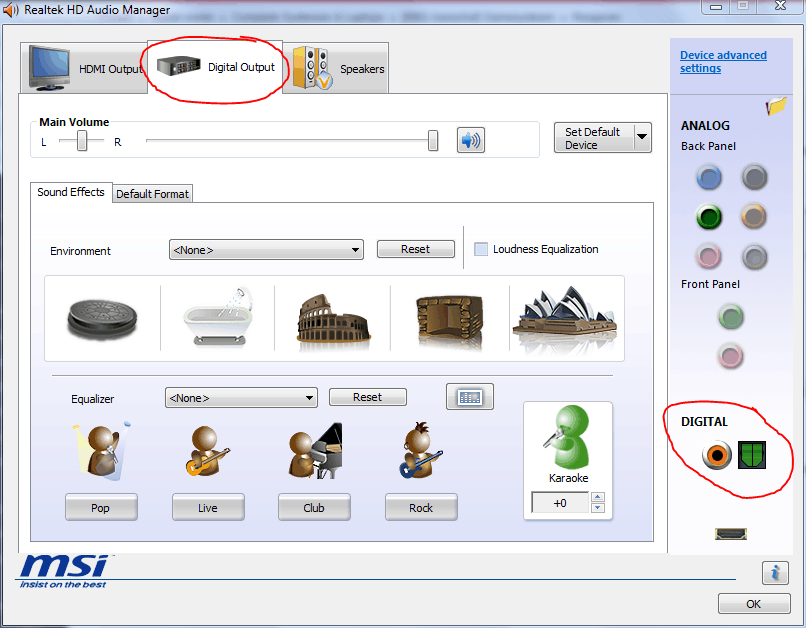Image resolution: width=806 pixels, height=628 pixels.
Task: Open the connector settings folder icon
Action: pos(776,106)
